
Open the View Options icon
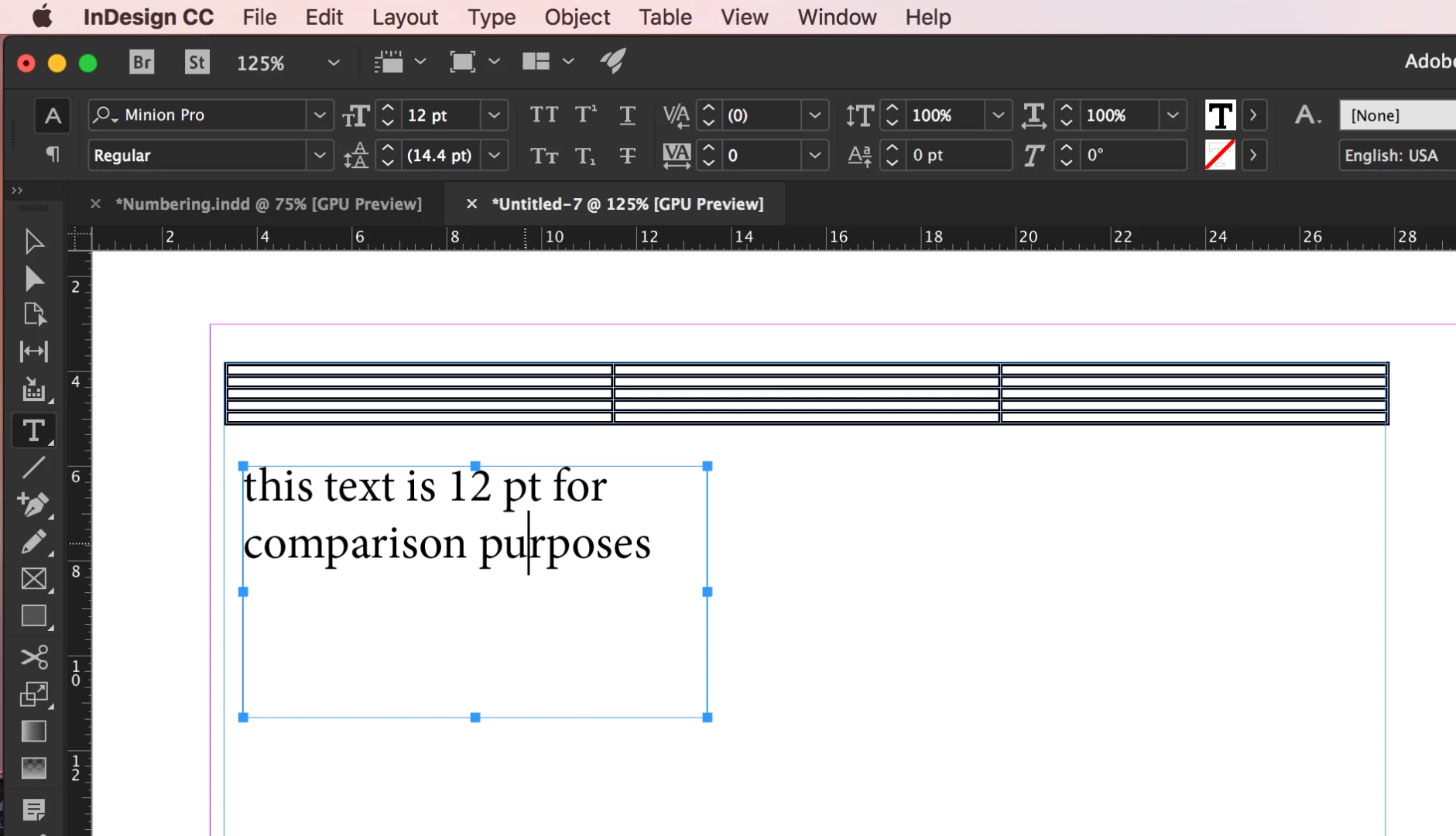(x=389, y=62)
